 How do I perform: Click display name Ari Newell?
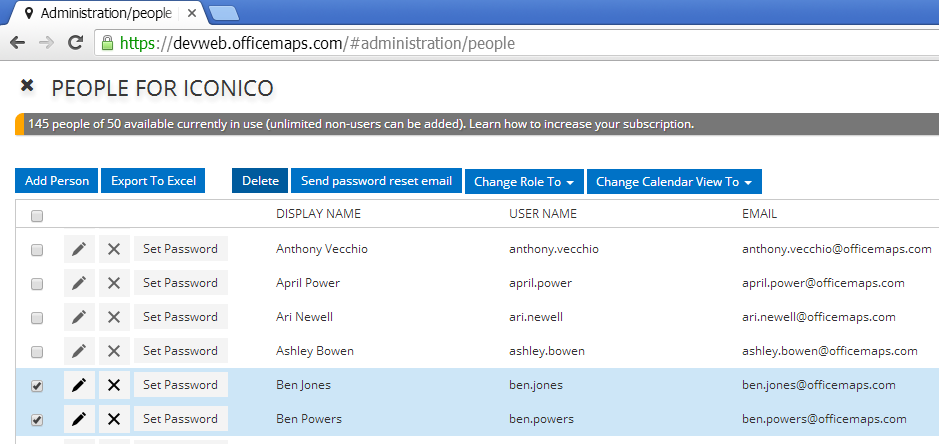(304, 317)
